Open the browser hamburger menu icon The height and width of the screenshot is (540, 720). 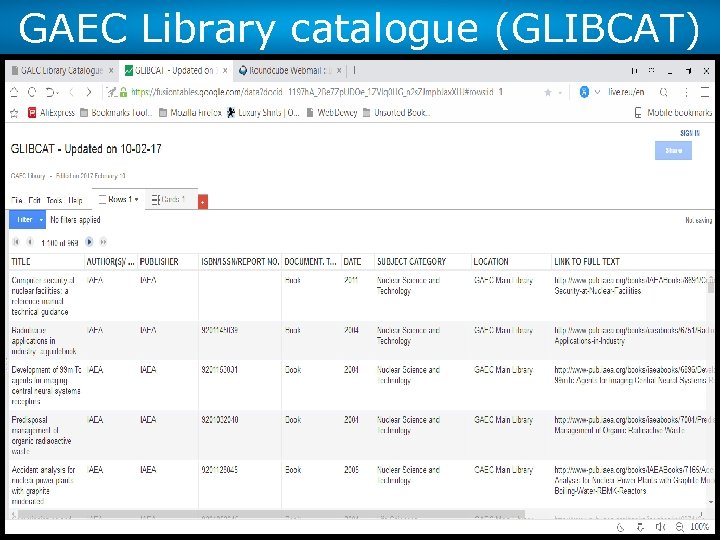(x=705, y=92)
